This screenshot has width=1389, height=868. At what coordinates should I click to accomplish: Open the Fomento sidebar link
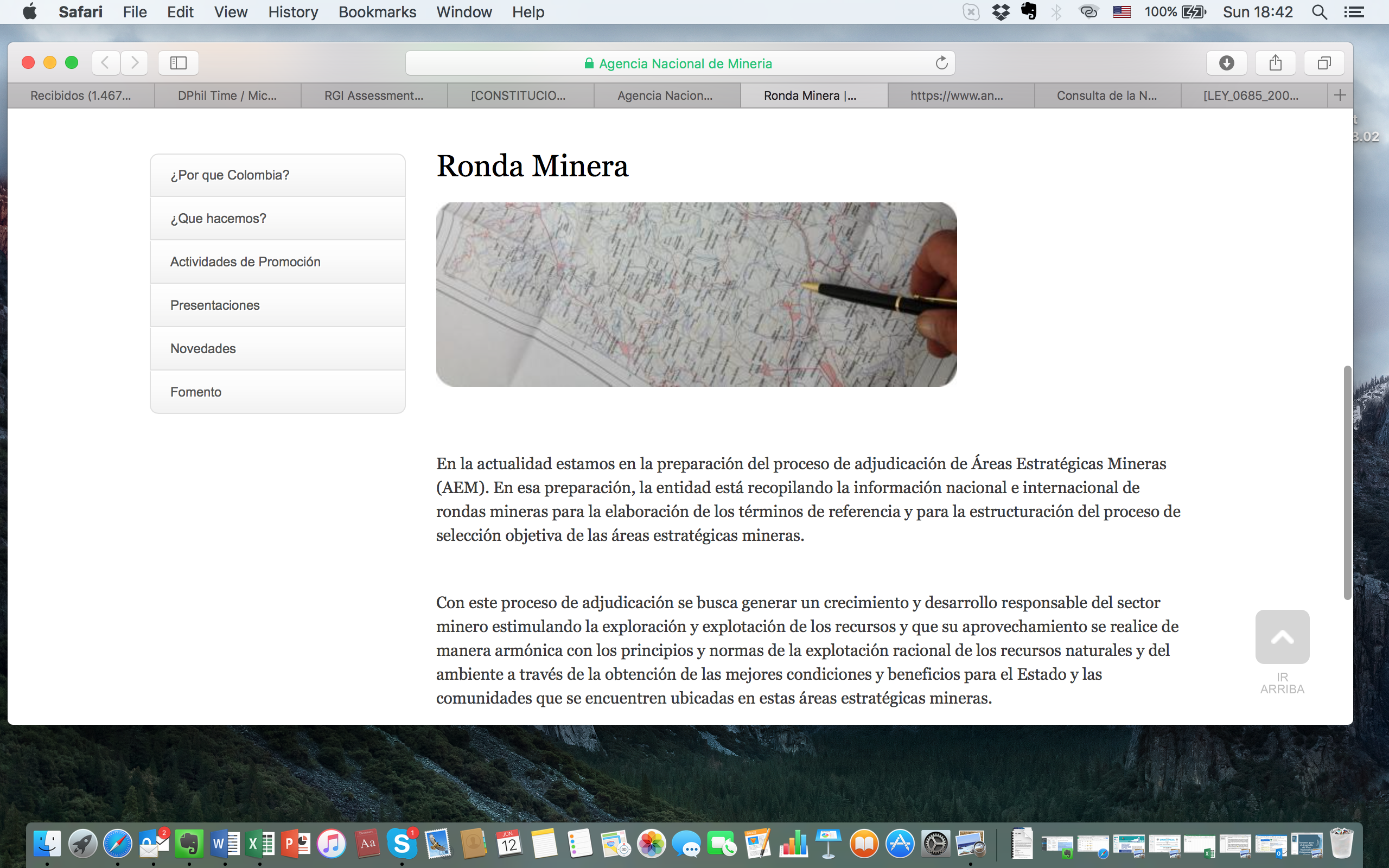coord(278,392)
